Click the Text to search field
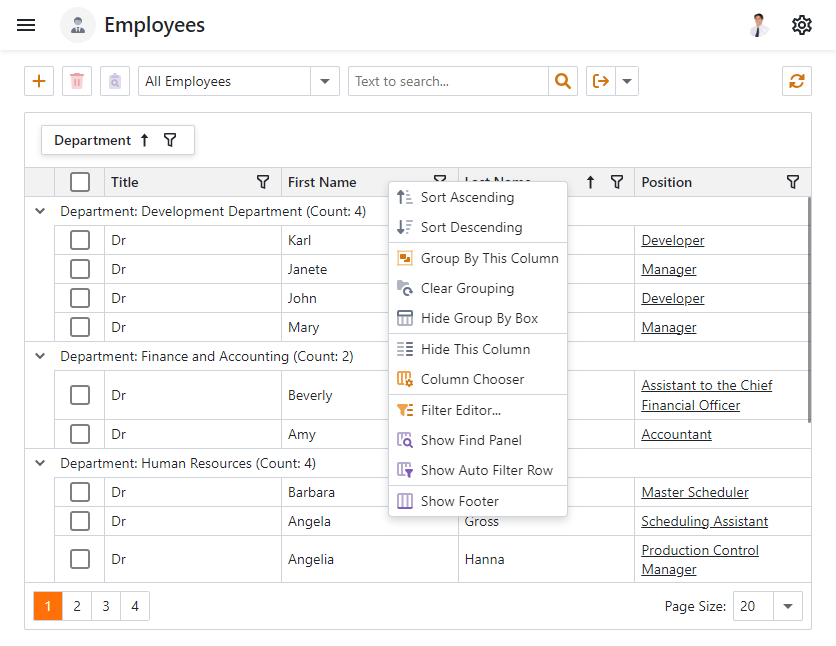This screenshot has width=836, height=646. pyautogui.click(x=448, y=81)
